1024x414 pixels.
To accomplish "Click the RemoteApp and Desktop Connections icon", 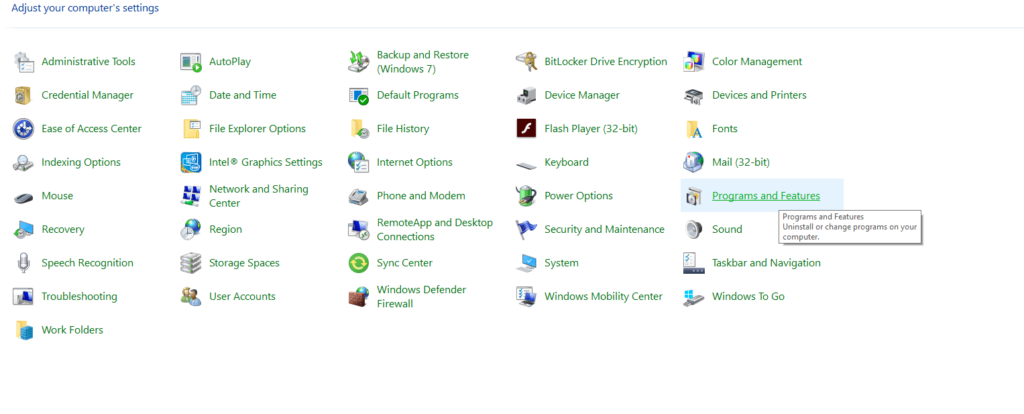I will 359,229.
